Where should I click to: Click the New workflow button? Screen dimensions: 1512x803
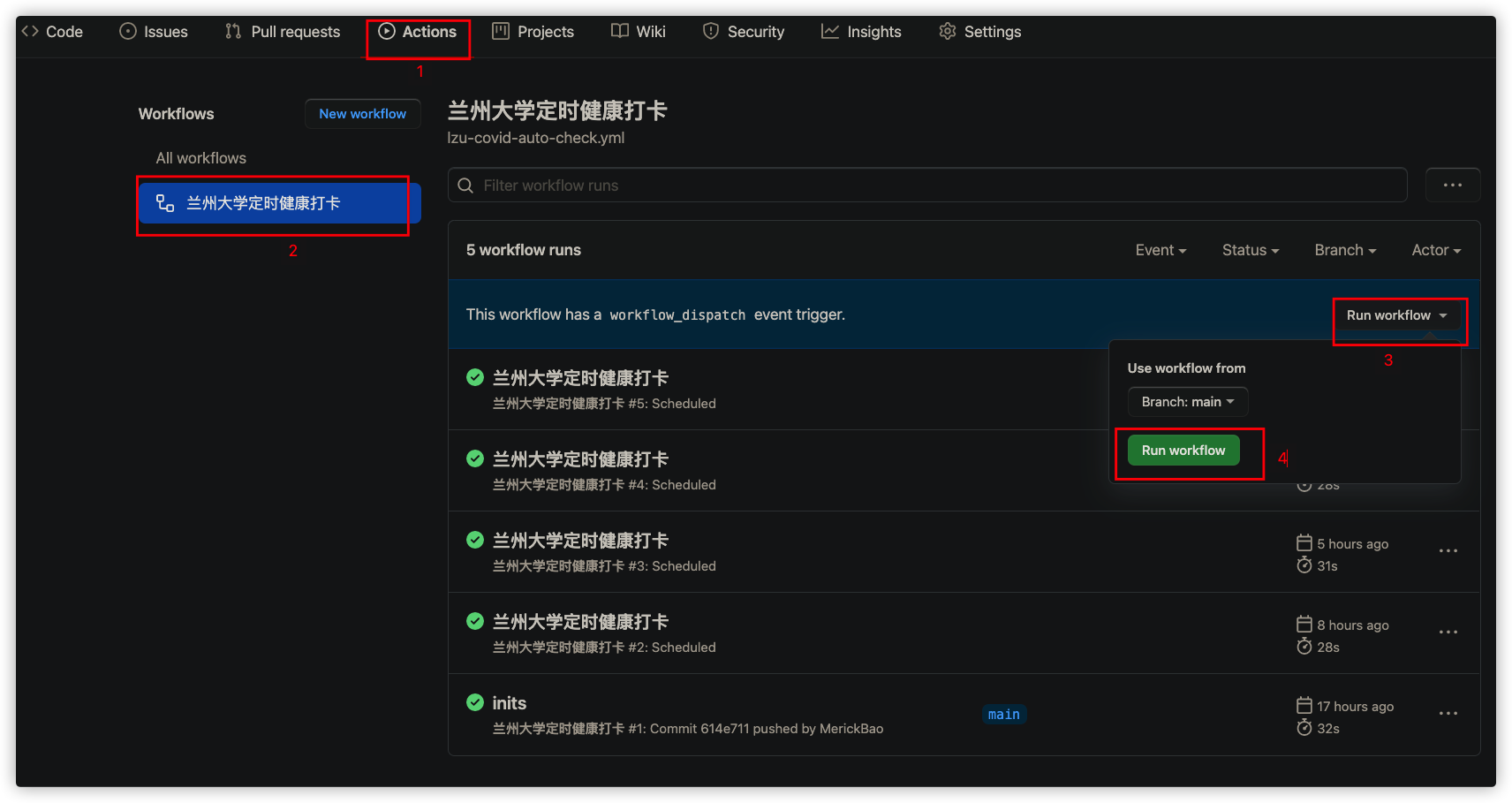(x=363, y=114)
